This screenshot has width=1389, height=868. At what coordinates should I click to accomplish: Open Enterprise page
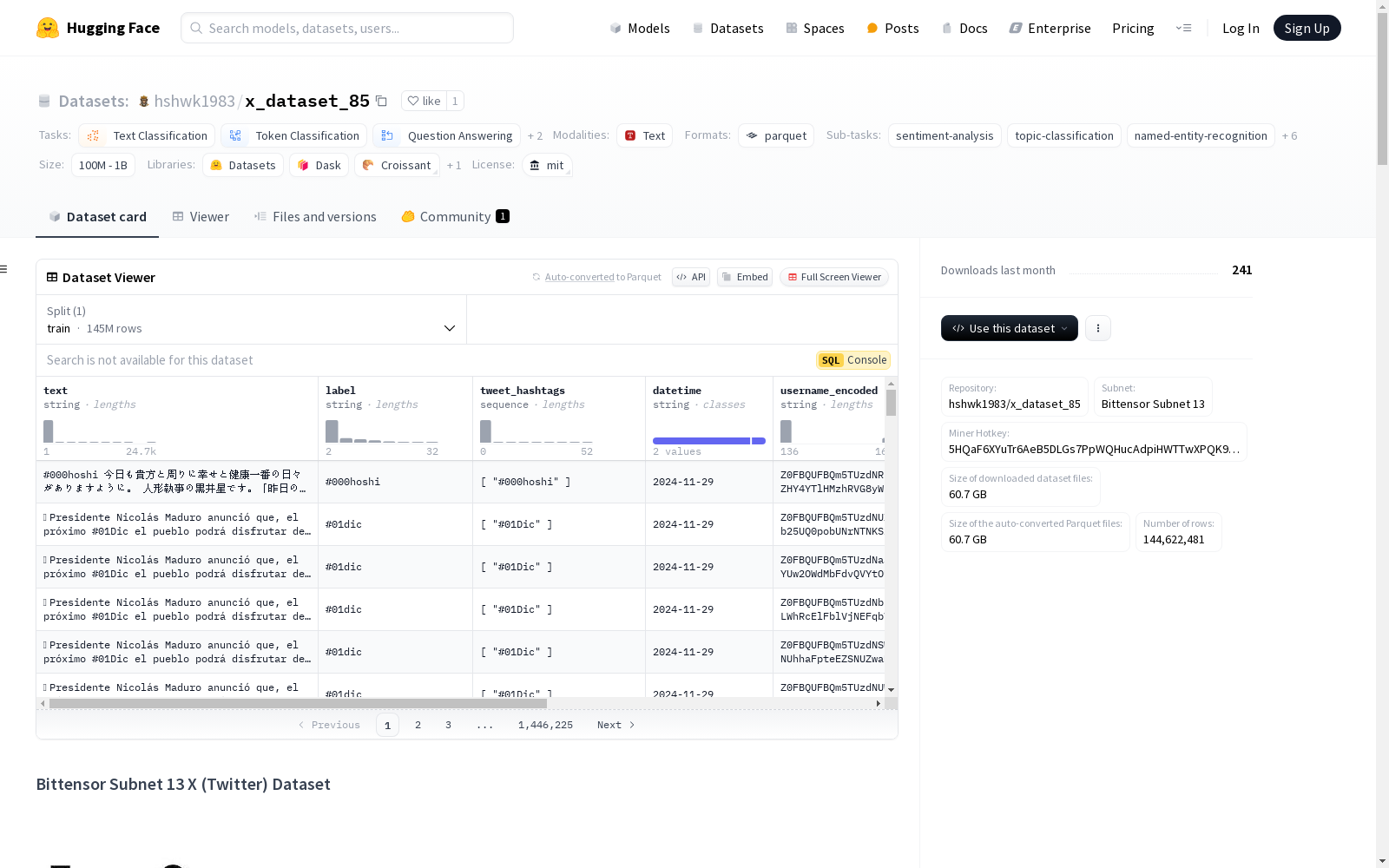click(x=1050, y=28)
